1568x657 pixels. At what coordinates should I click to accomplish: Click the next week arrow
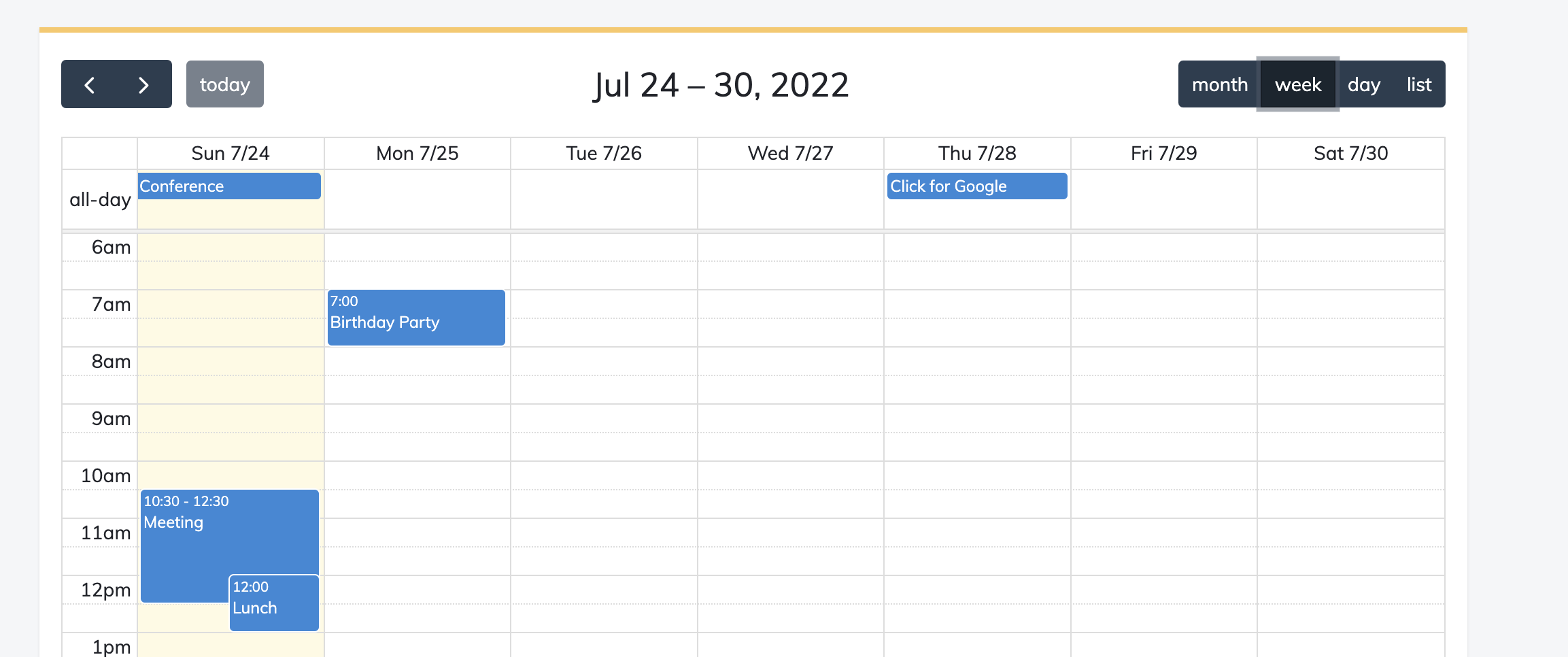coord(143,84)
